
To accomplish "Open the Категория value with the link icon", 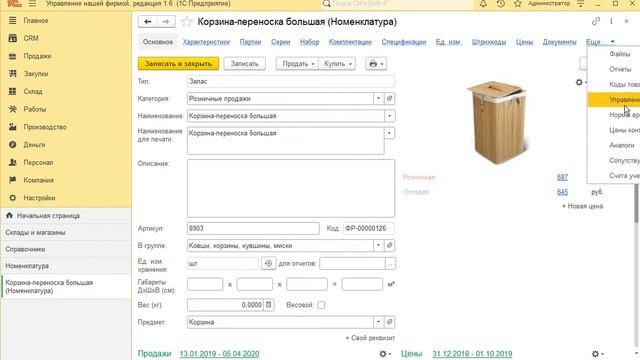I will (389, 98).
